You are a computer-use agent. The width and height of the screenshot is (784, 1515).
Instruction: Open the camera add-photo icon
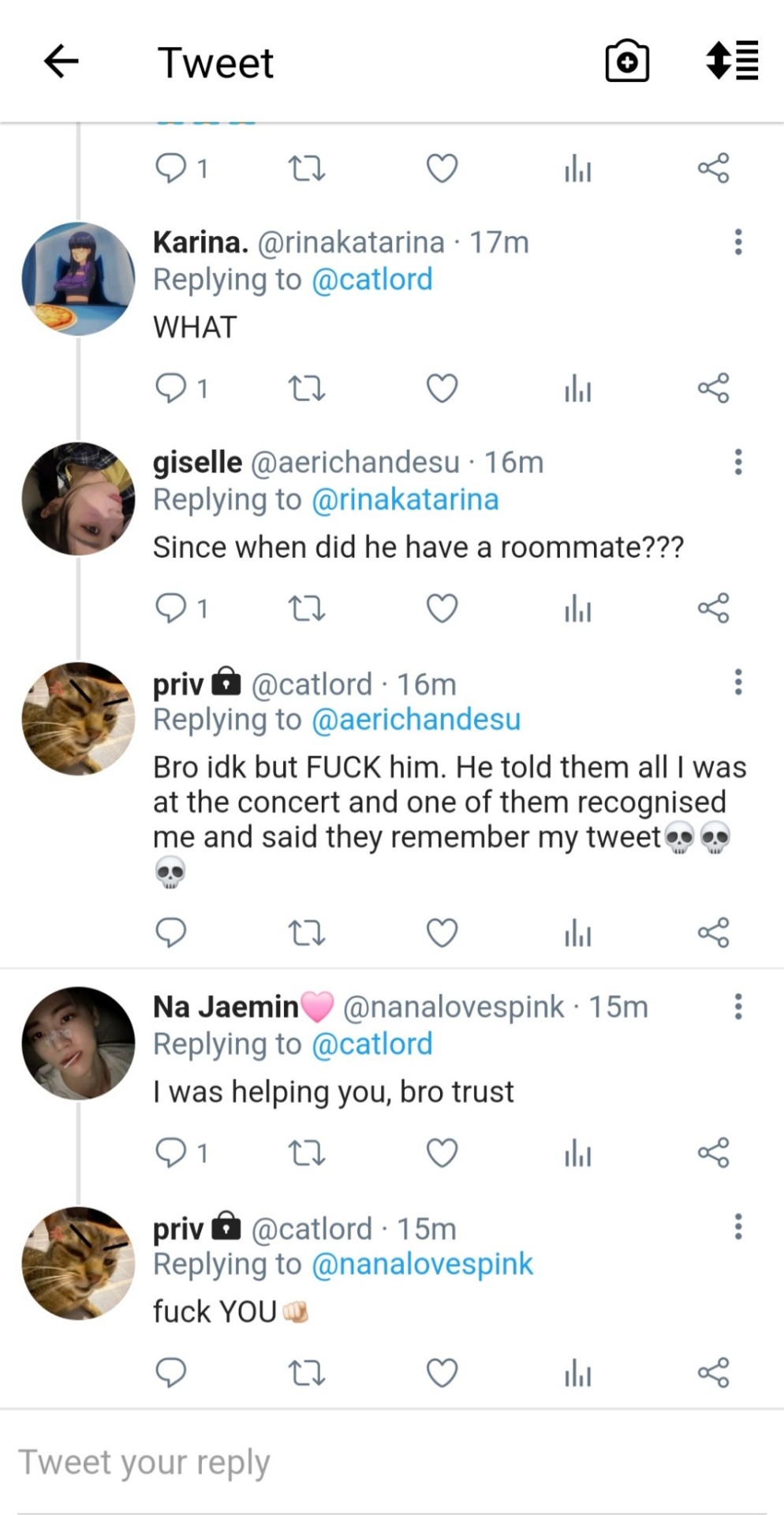click(x=627, y=62)
